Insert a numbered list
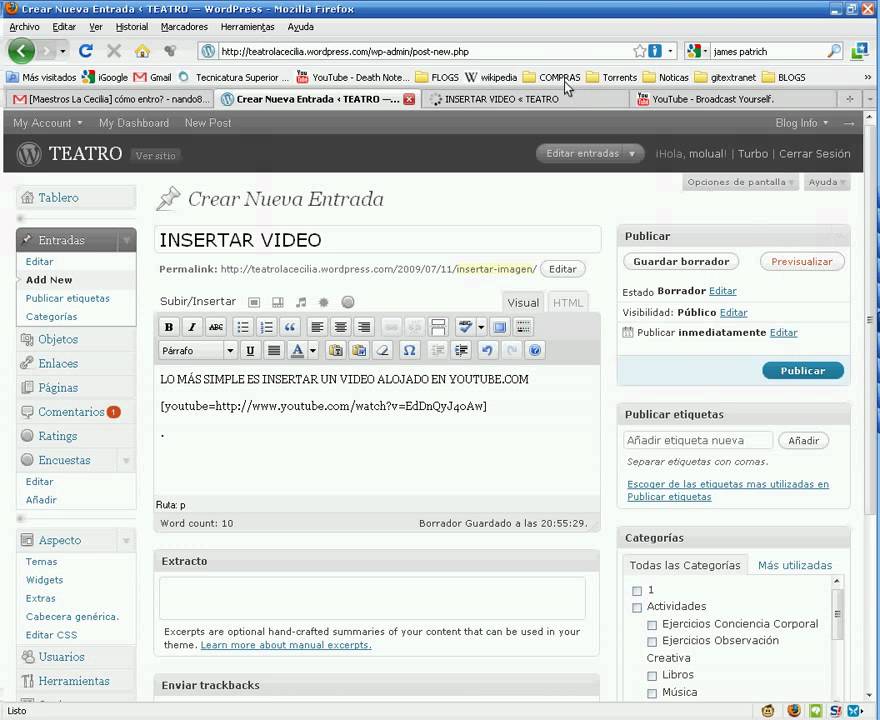880x720 pixels. coord(267,327)
